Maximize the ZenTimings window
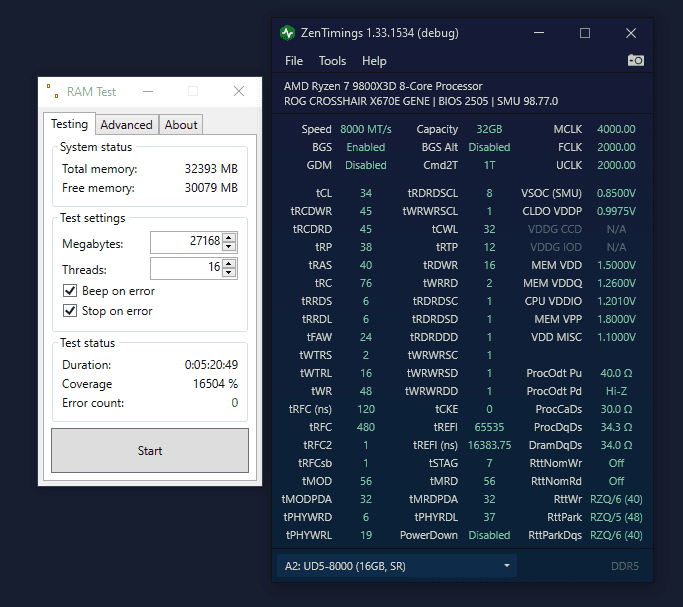 [x=585, y=33]
